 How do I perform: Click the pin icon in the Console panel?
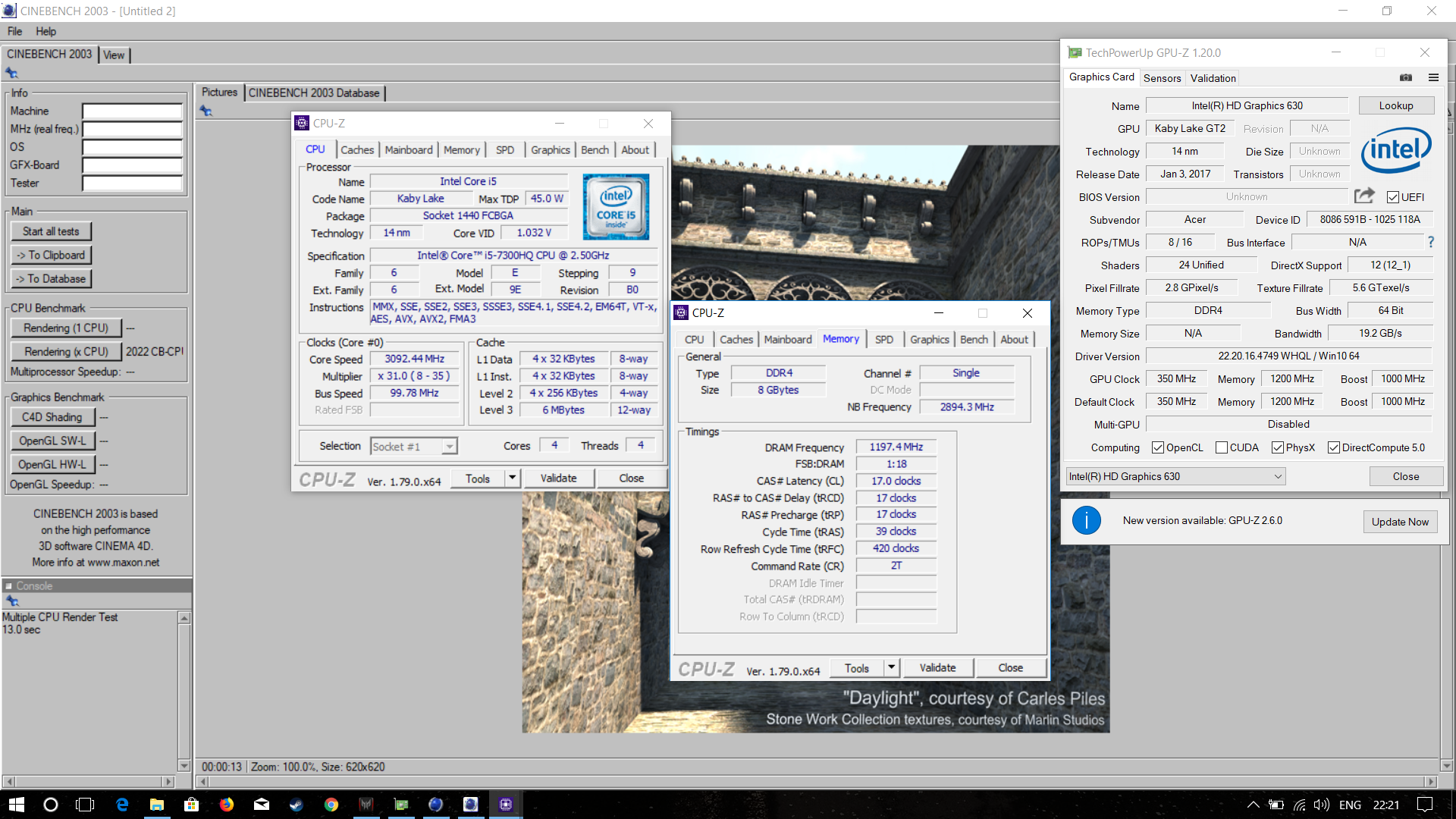[11, 601]
